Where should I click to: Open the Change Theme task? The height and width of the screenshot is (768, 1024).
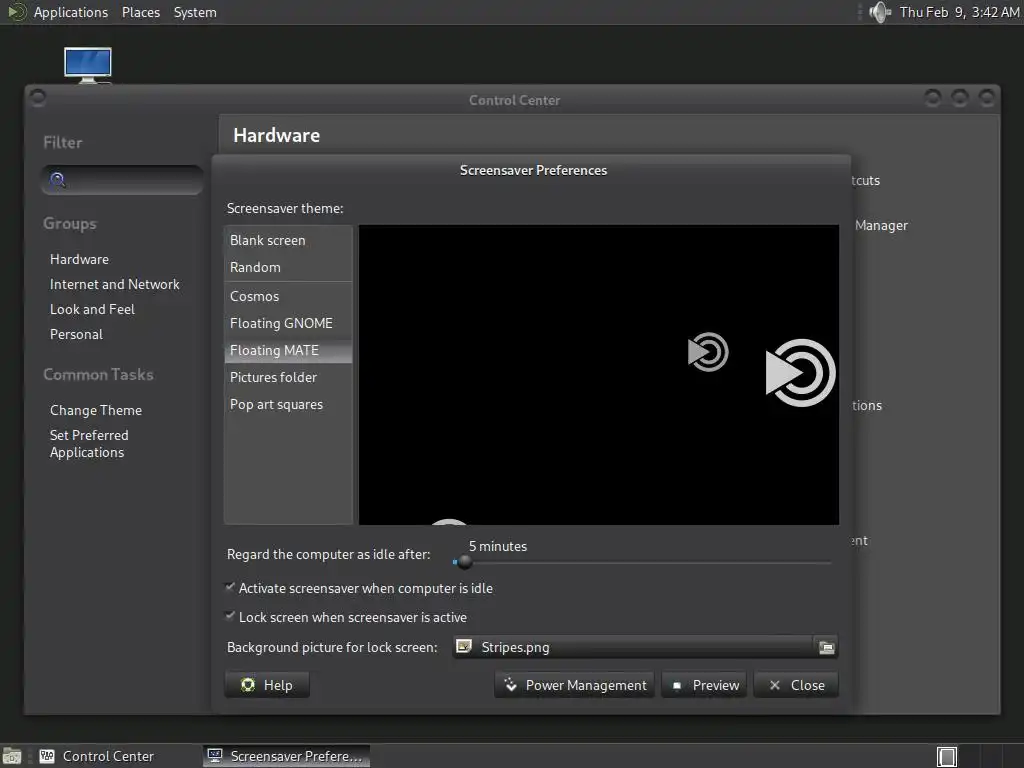coord(96,410)
